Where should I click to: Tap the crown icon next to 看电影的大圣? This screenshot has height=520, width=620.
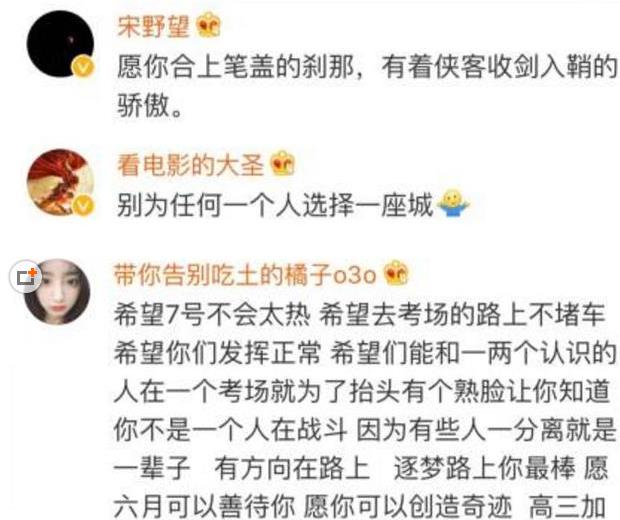pyautogui.click(x=283, y=163)
